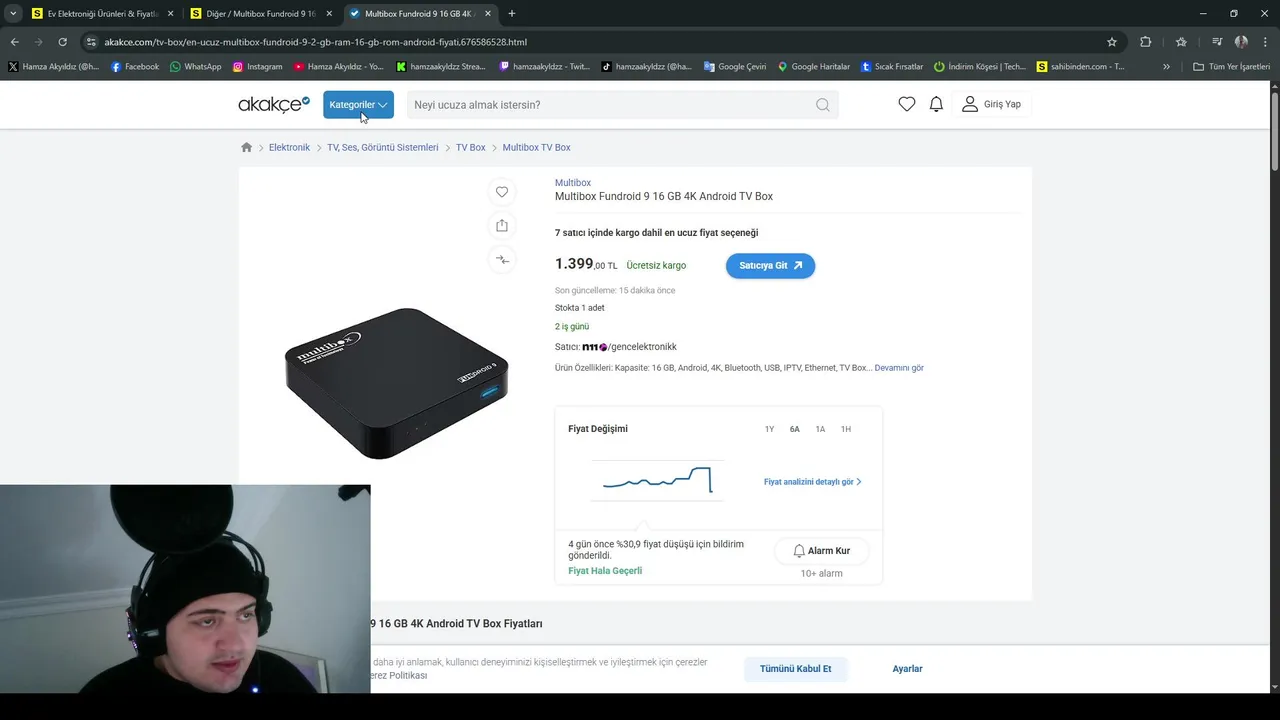Open WhatsApp bookmark
Image resolution: width=1280 pixels, height=720 pixels.
pos(195,67)
